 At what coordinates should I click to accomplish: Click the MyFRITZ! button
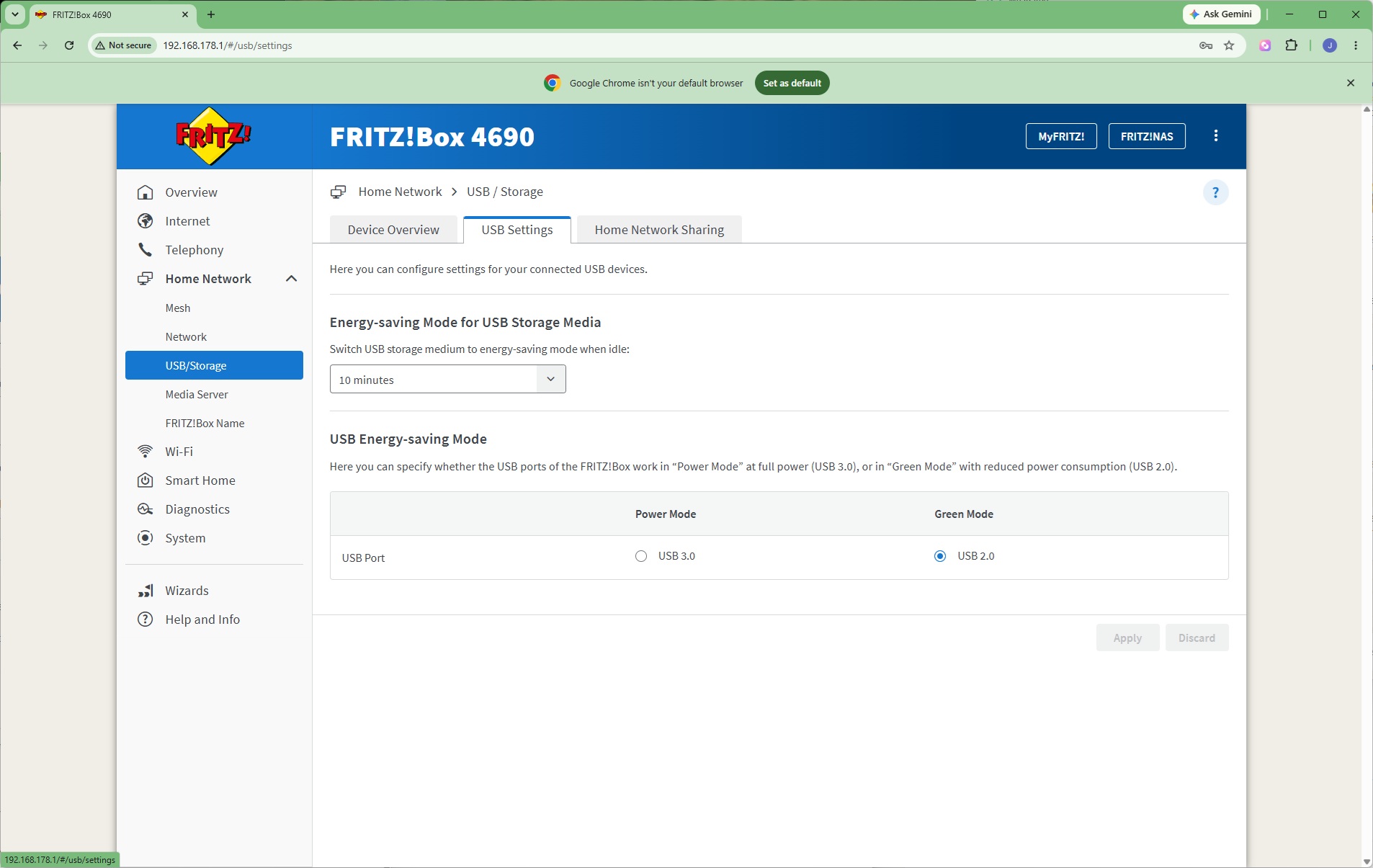[1061, 136]
